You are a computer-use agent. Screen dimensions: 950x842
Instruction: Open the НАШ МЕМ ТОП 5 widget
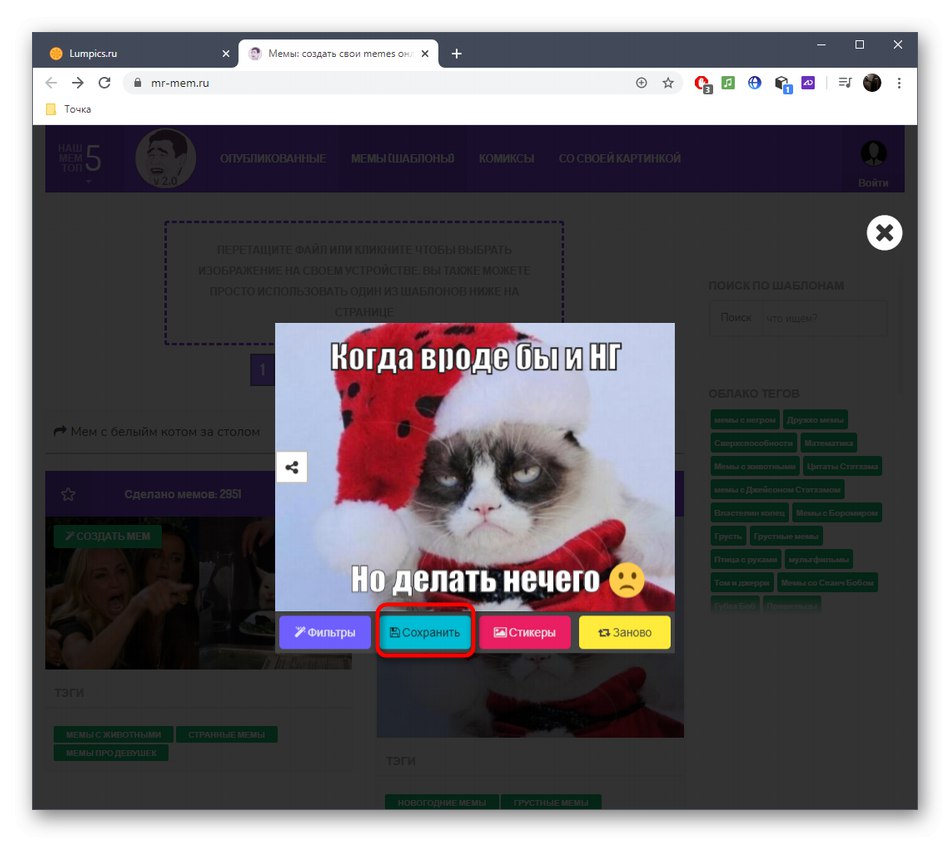pos(79,159)
